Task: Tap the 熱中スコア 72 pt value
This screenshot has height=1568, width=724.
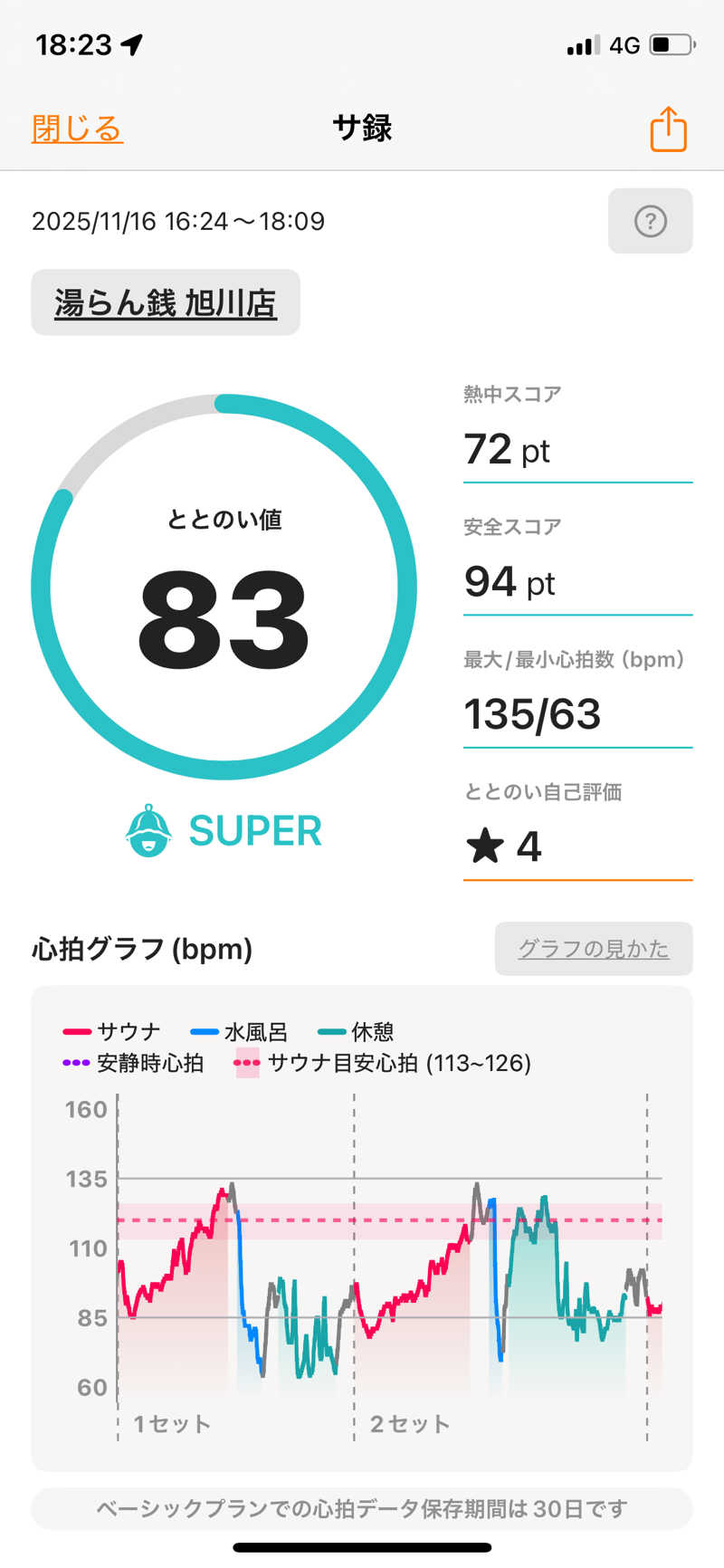Action: [507, 449]
